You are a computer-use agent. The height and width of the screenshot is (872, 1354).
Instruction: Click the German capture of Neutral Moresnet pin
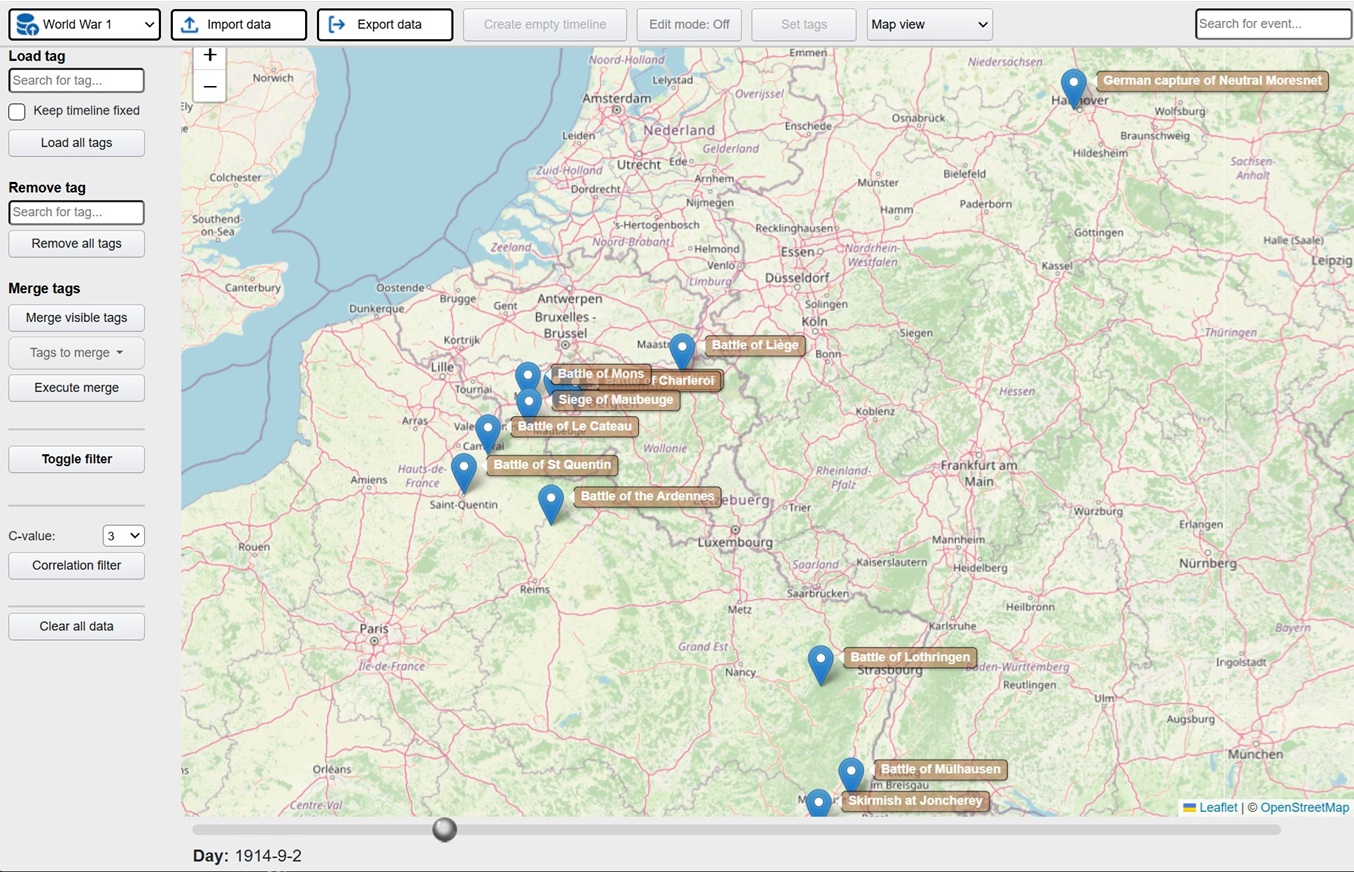[1073, 86]
